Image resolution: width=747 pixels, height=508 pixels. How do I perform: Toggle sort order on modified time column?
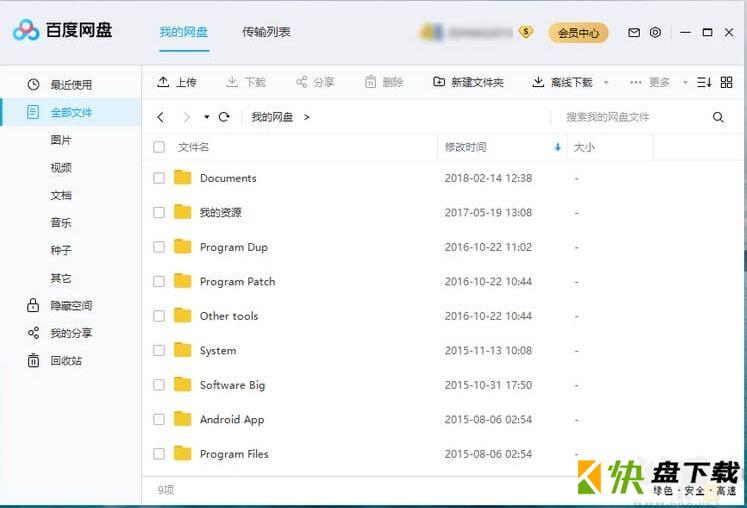pyautogui.click(x=557, y=147)
